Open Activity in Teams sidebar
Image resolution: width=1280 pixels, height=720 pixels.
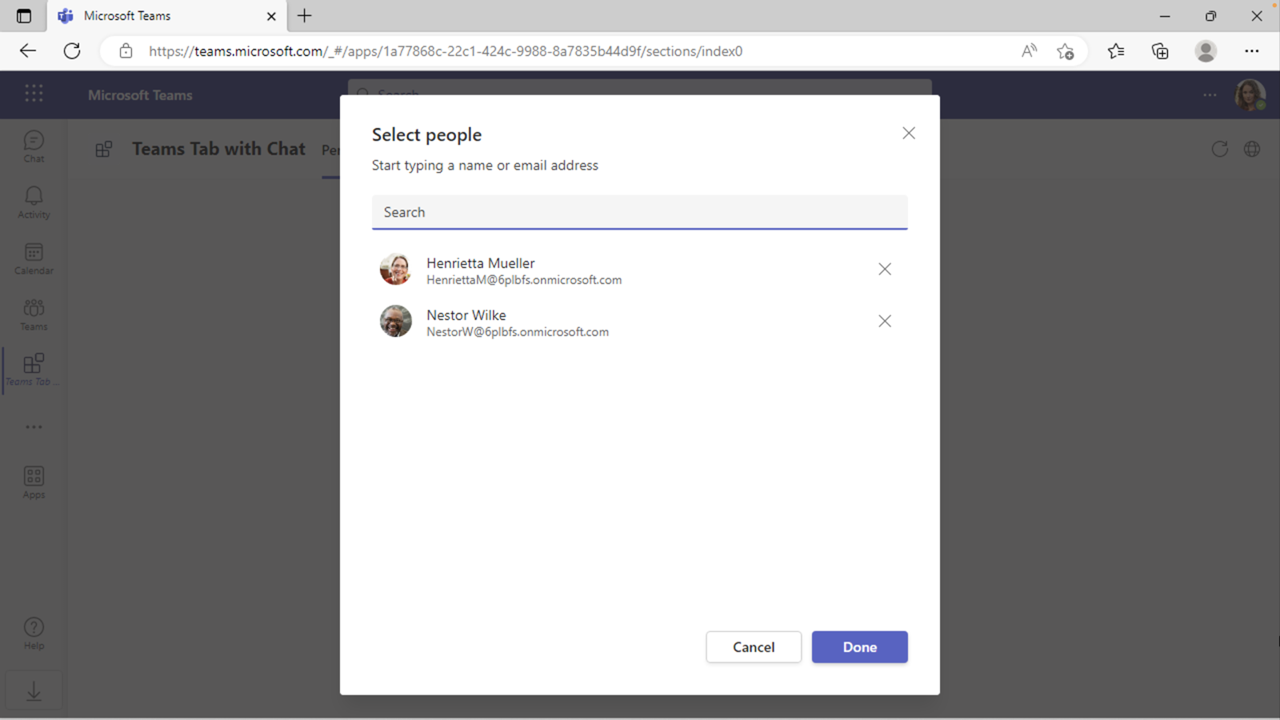(34, 202)
